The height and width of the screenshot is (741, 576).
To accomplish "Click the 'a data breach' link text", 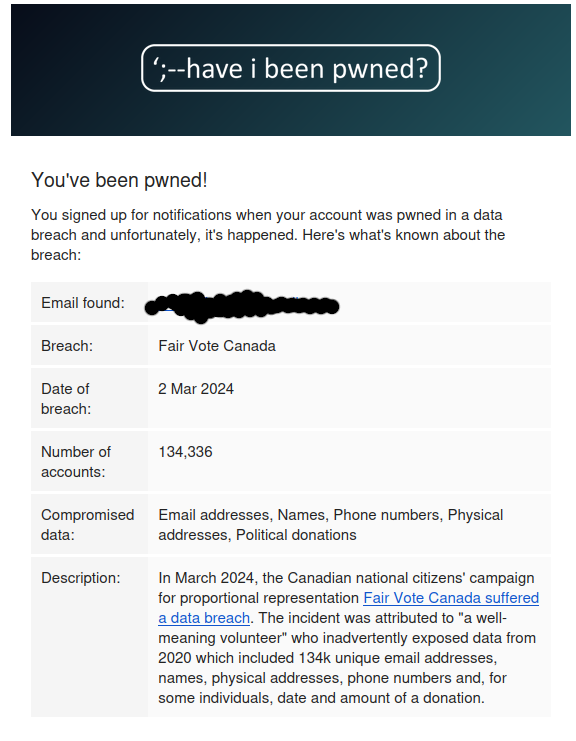I will point(204,618).
